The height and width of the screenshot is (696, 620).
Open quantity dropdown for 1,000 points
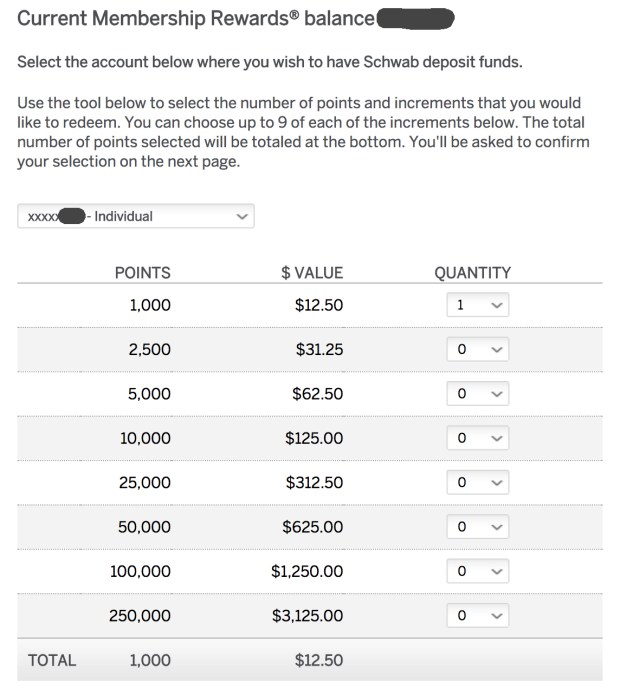click(x=477, y=305)
